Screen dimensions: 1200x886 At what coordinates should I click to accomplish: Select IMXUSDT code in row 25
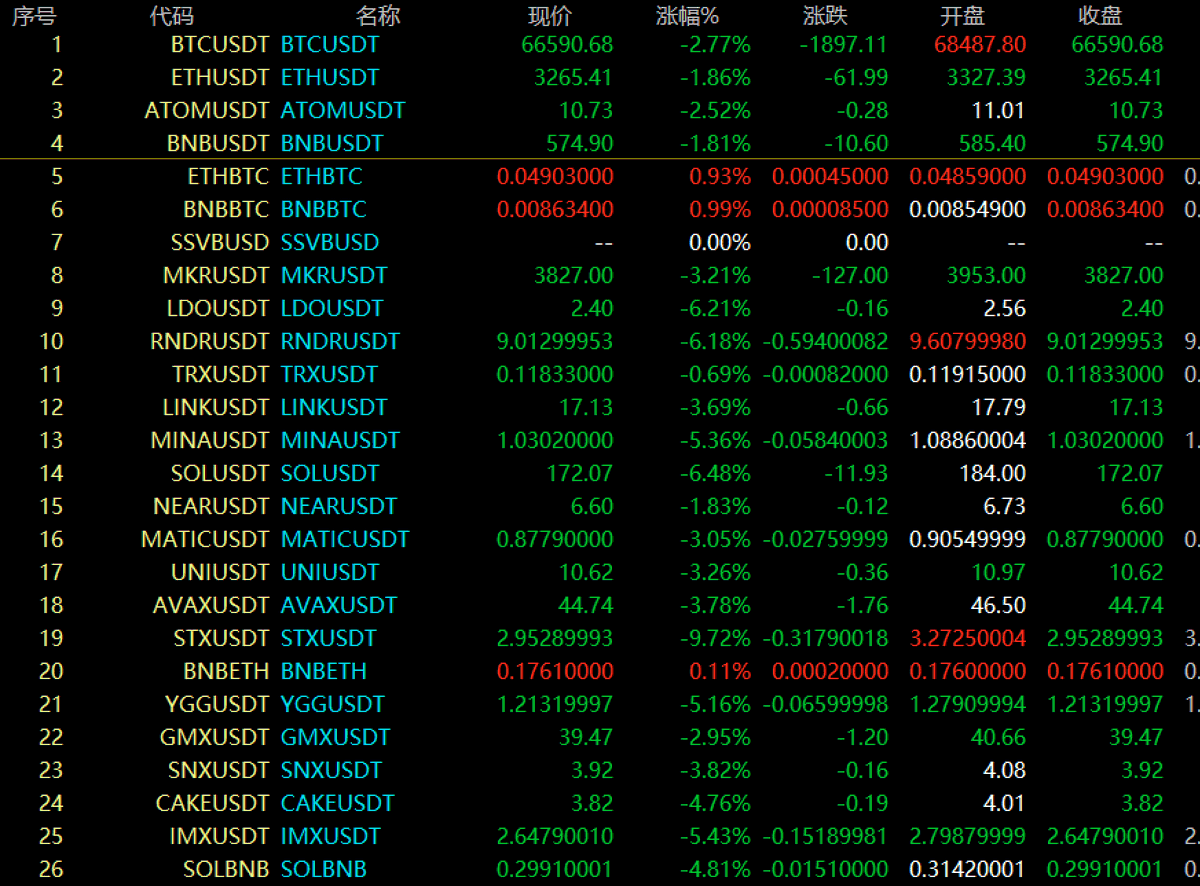coord(219,836)
